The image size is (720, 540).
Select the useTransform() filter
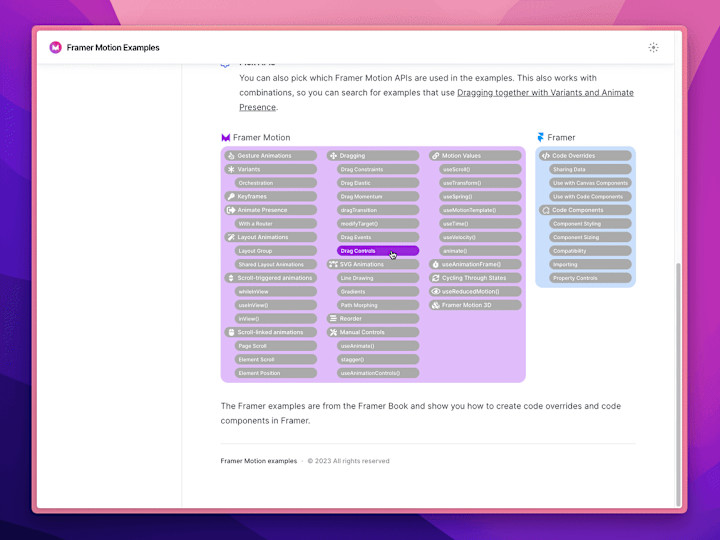point(480,183)
